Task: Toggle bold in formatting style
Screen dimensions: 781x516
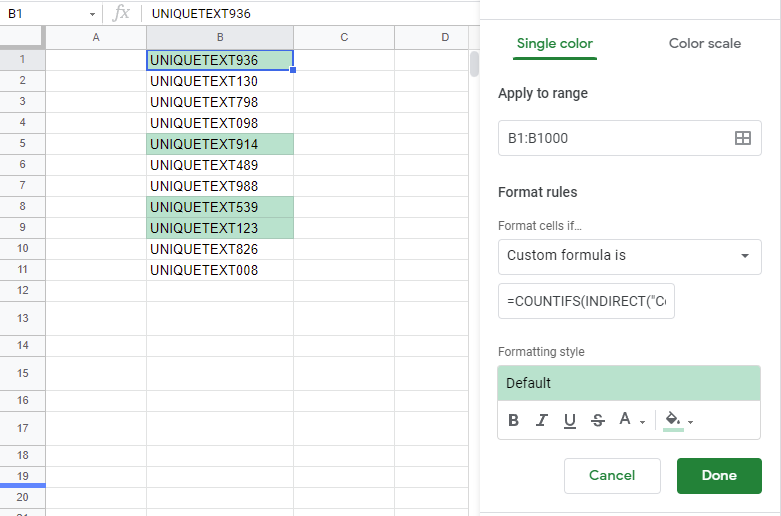Action: [514, 420]
